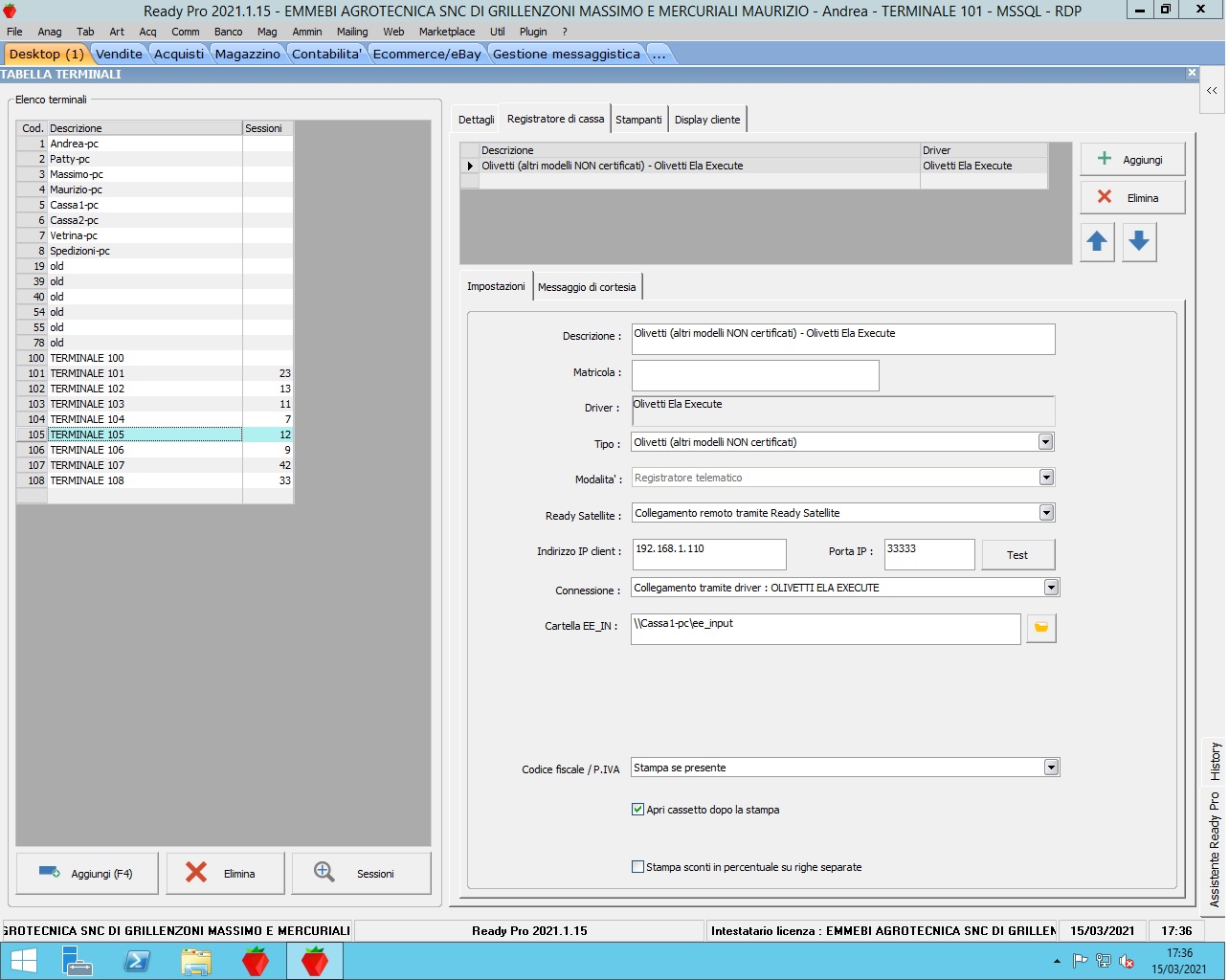Click the muted speaker tray icon
Image resolution: width=1229 pixels, height=980 pixels.
[1127, 961]
